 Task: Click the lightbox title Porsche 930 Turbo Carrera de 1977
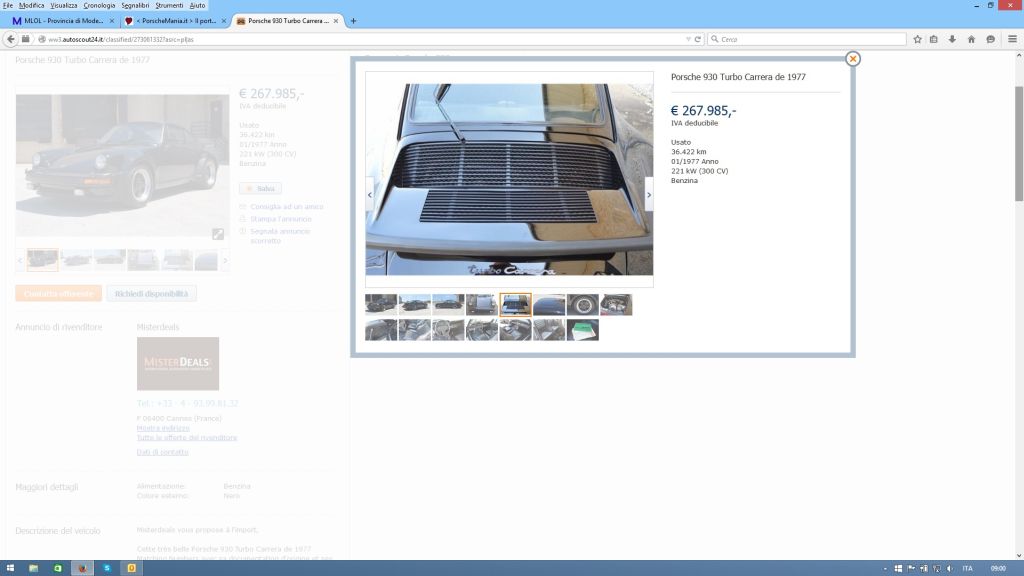coord(738,77)
